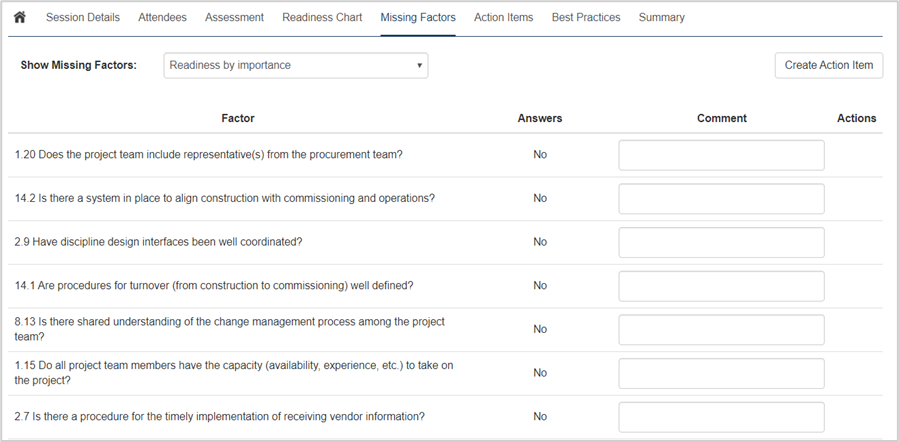Select comment box for factor 14.1
This screenshot has width=899, height=442.
point(721,286)
